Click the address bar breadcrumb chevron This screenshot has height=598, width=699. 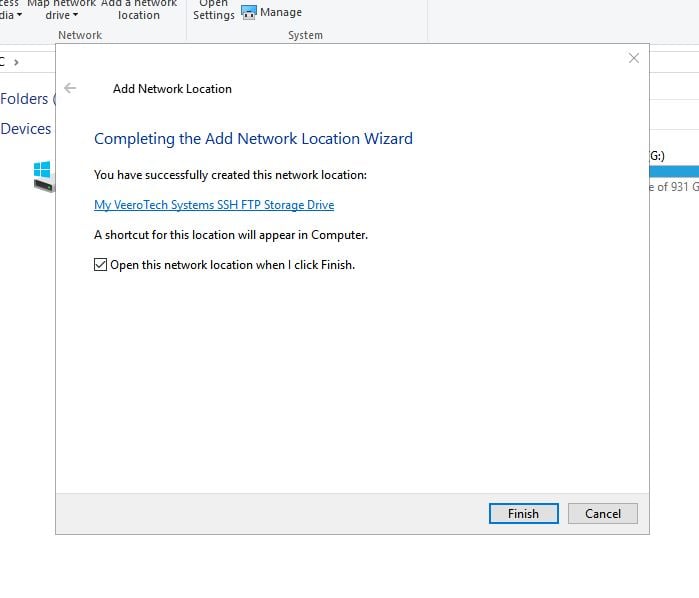(x=16, y=62)
